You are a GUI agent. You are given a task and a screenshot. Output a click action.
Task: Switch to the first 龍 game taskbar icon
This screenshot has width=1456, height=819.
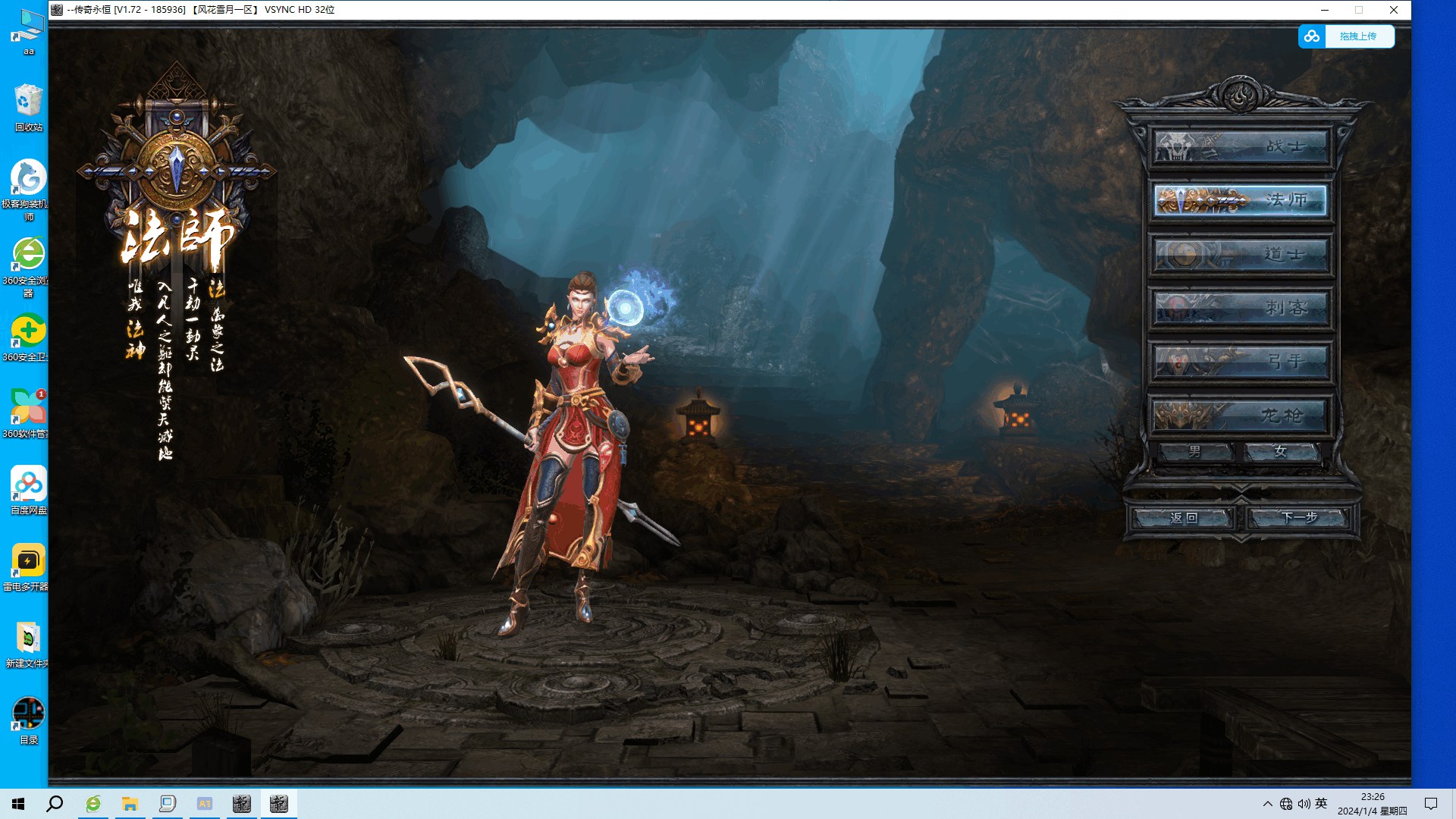242,804
